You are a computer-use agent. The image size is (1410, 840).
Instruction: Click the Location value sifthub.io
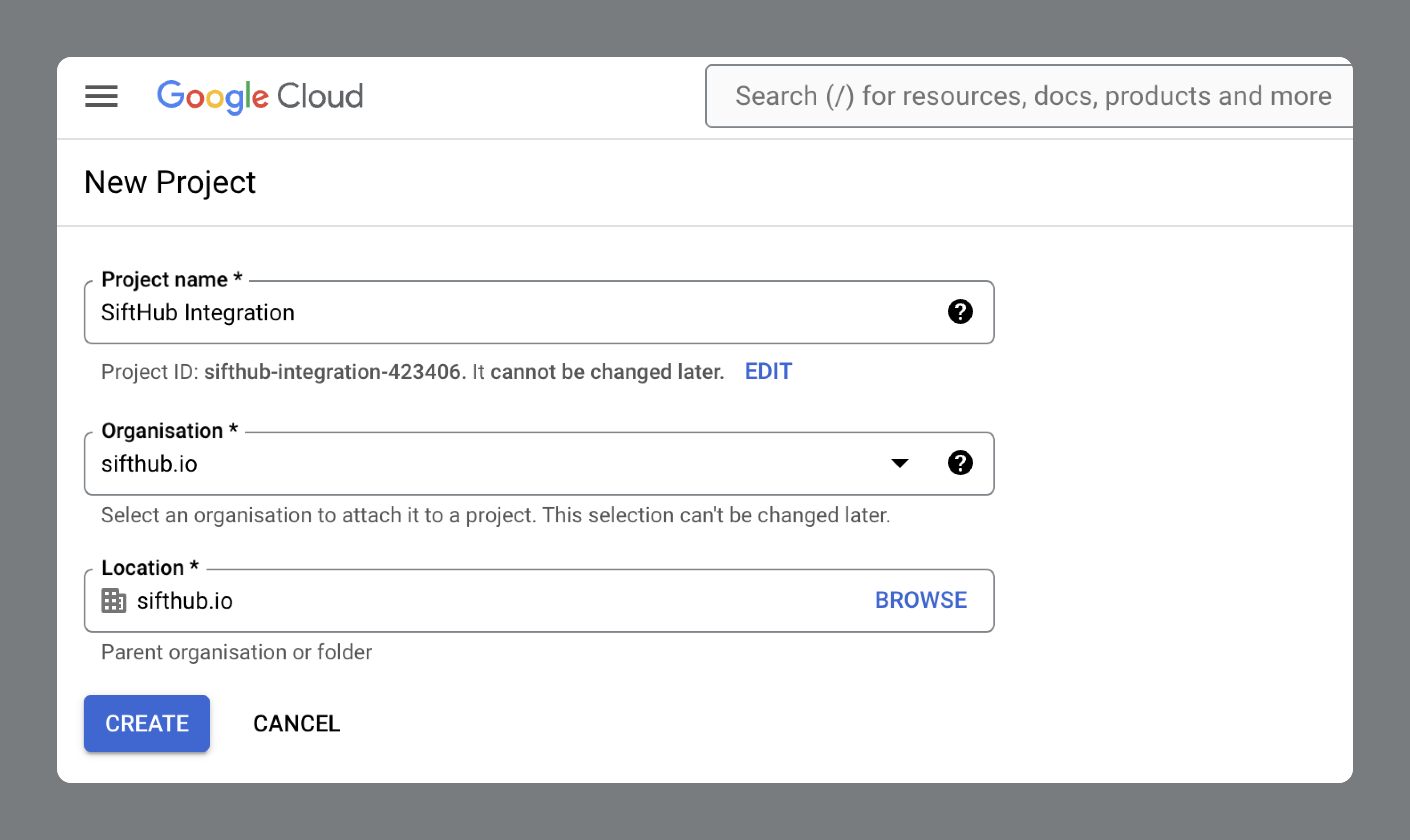(185, 601)
